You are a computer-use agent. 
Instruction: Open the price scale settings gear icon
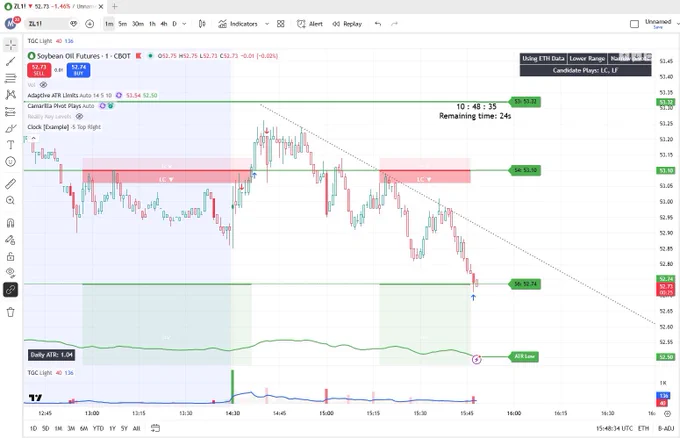(668, 414)
